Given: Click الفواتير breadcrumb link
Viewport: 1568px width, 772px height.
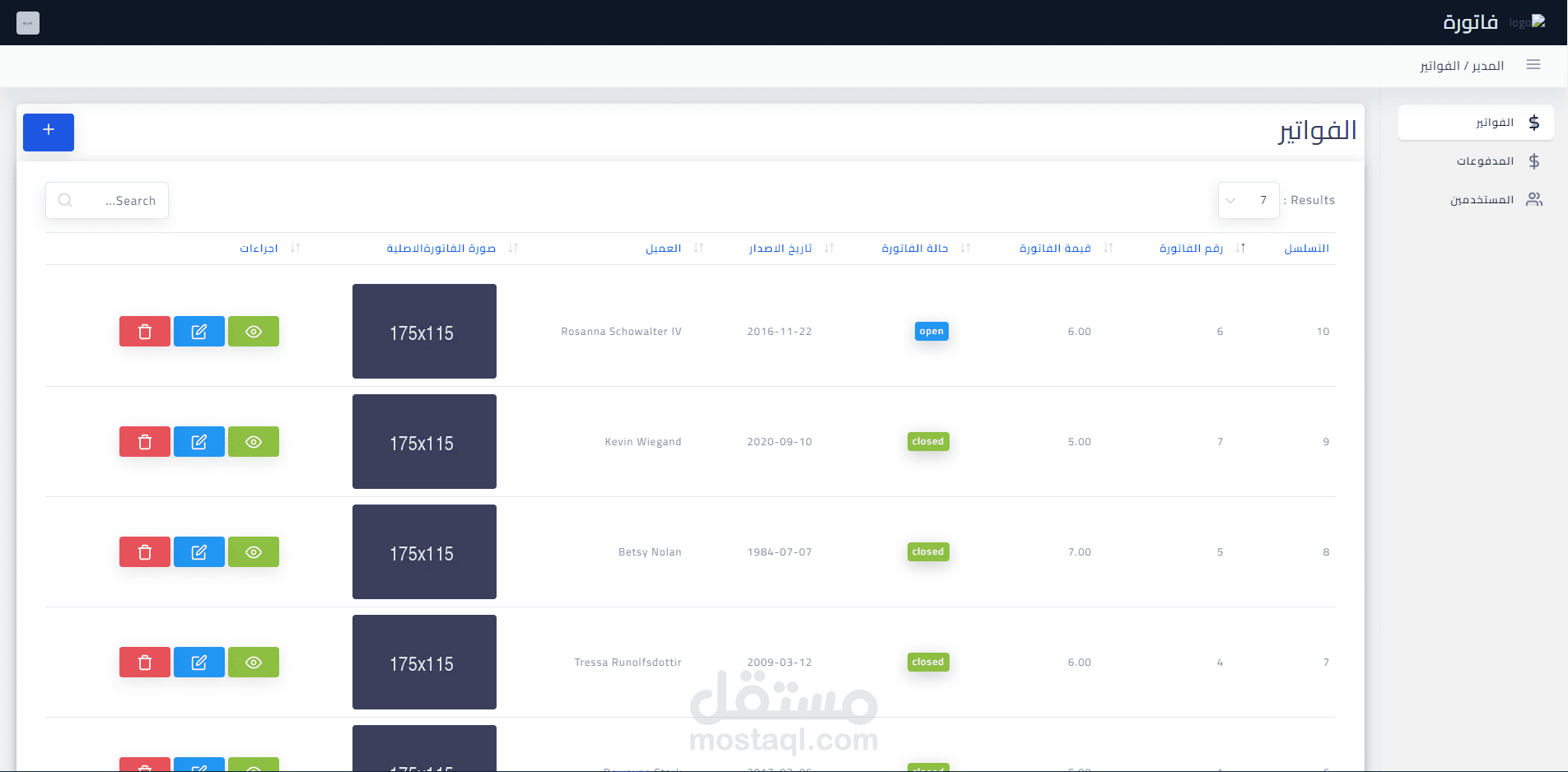Looking at the screenshot, I should pyautogui.click(x=1440, y=66).
